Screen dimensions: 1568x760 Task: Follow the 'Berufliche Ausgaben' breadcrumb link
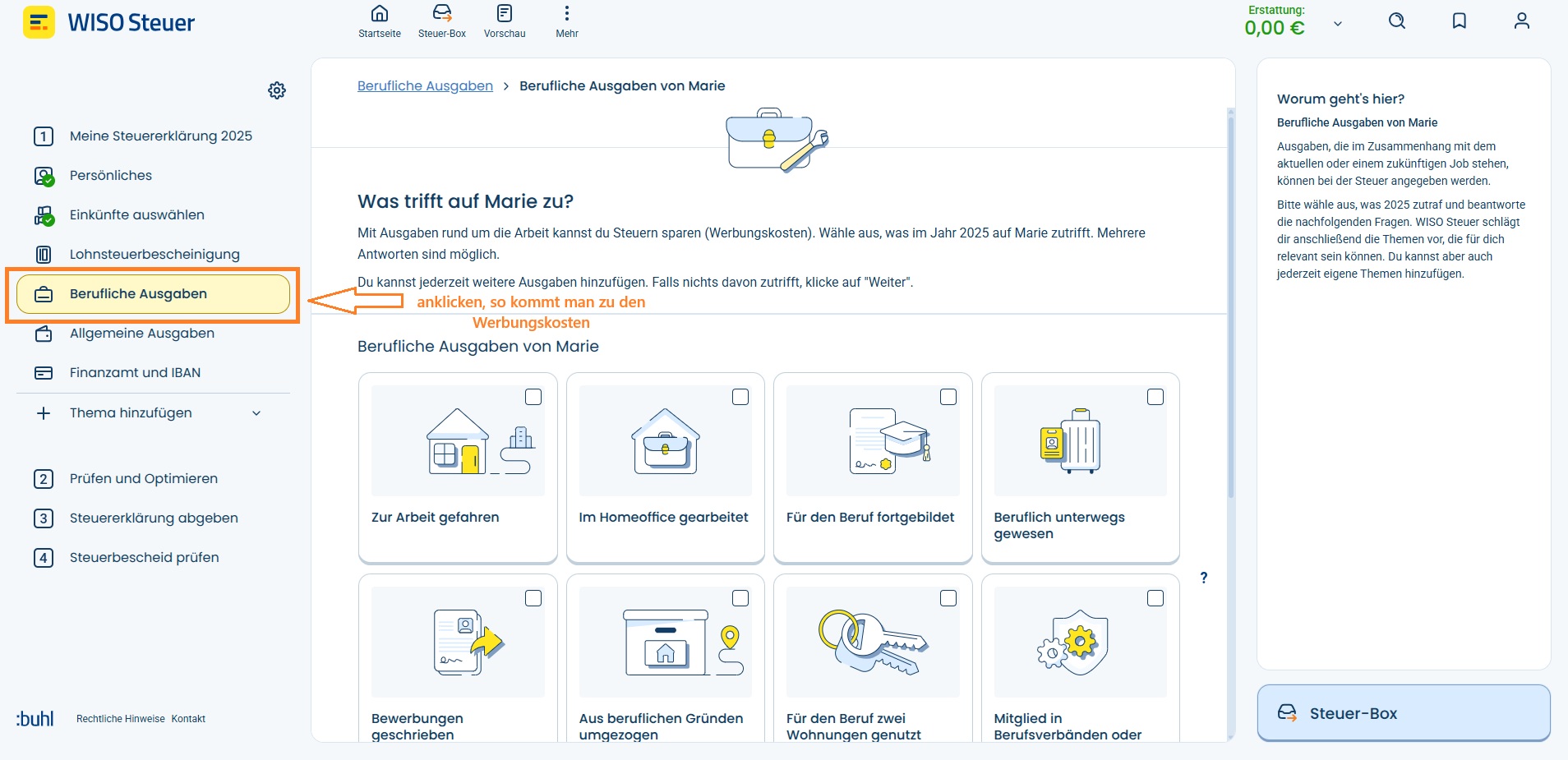(x=425, y=86)
